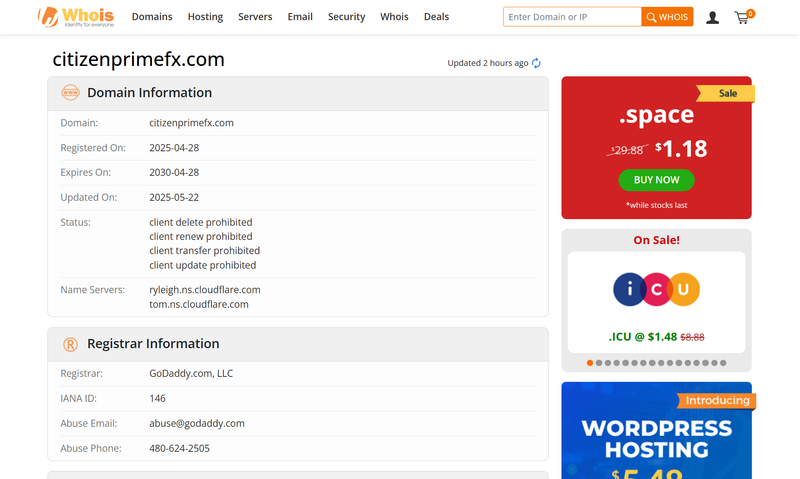Screen dimensions: 800x479
Task: Click status client delete prohibited
Action: (x=201, y=222)
